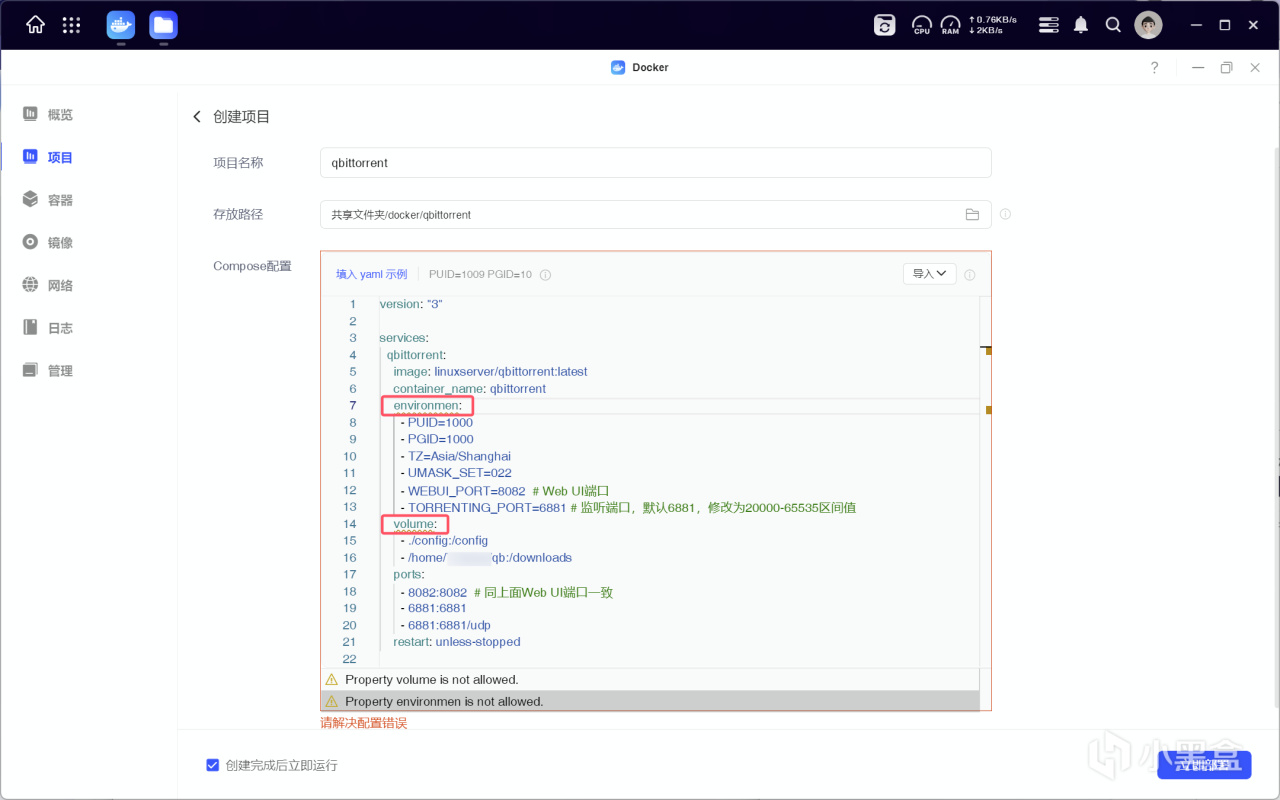The width and height of the screenshot is (1280, 800).
Task: Open Docker help question mark
Action: (x=1155, y=67)
